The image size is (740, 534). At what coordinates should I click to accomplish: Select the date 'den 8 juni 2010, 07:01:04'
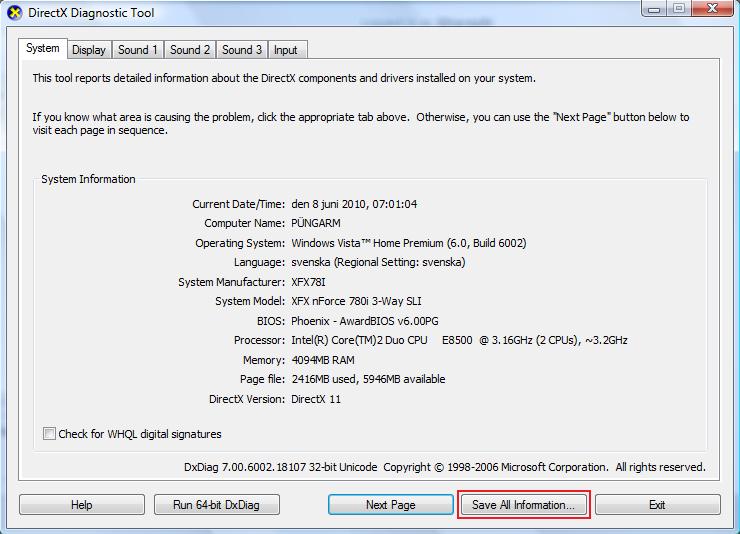tap(354, 204)
